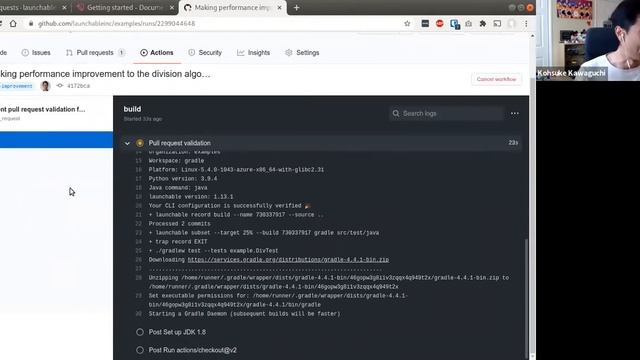640x360 pixels.
Task: Click the camera extension icon
Action: click(469, 24)
